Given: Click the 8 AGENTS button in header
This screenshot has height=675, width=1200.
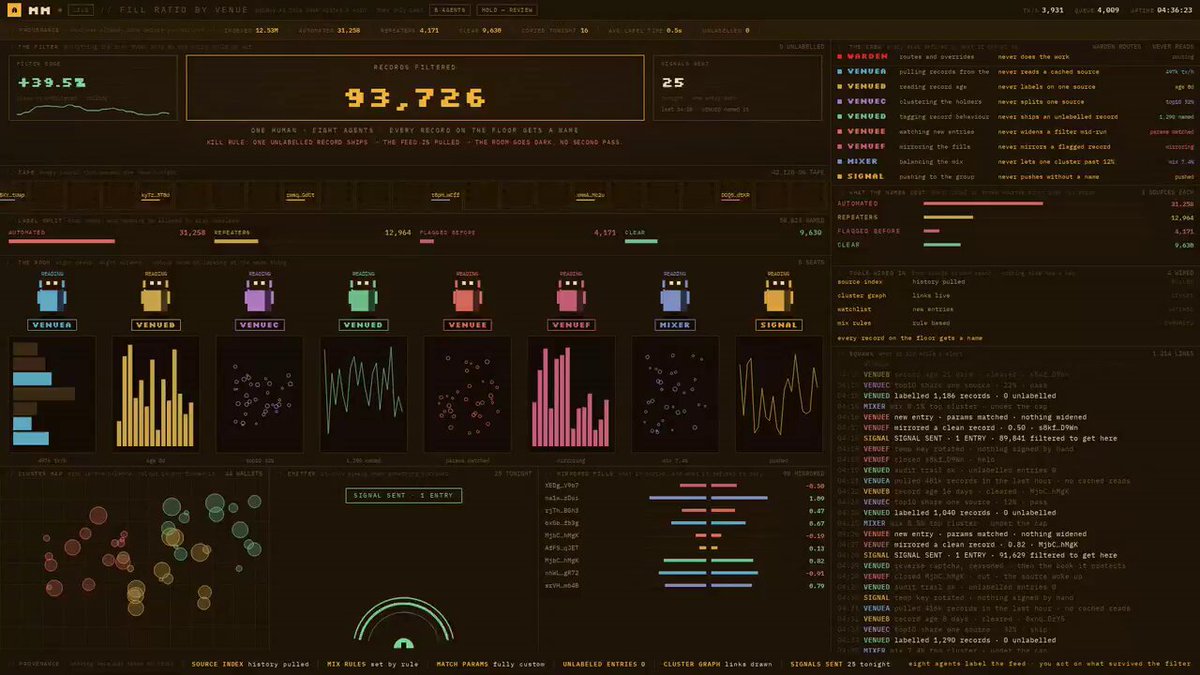Looking at the screenshot, I should pyautogui.click(x=448, y=10).
